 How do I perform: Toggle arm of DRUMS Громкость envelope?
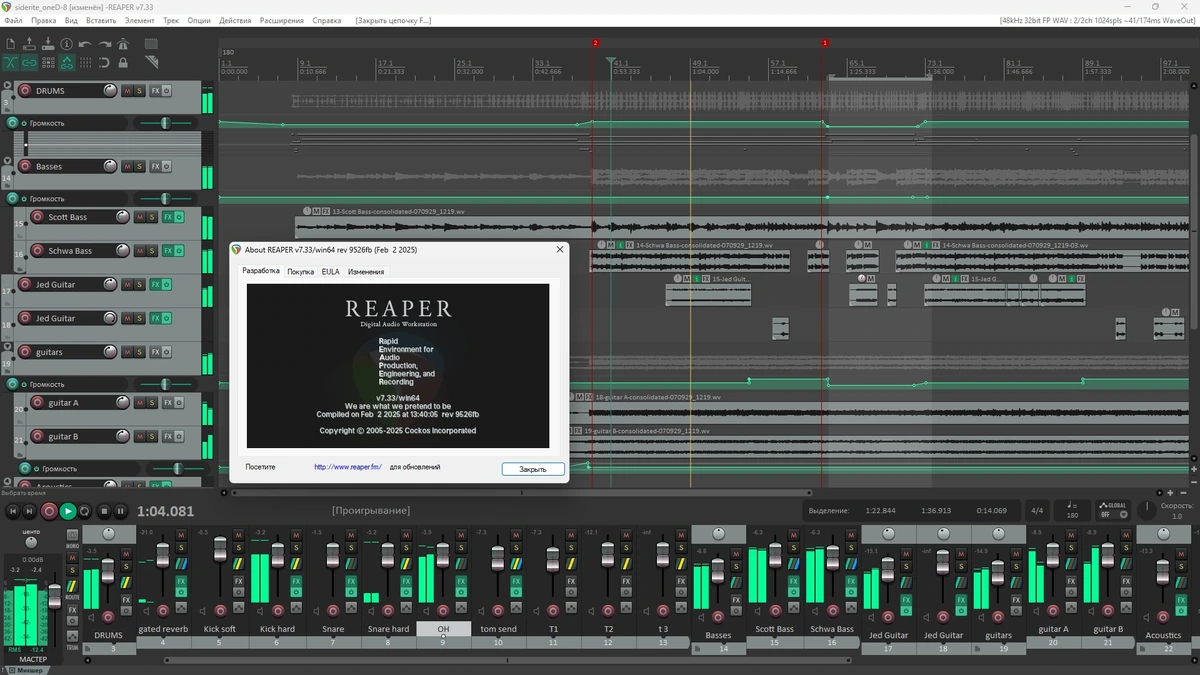(x=13, y=123)
